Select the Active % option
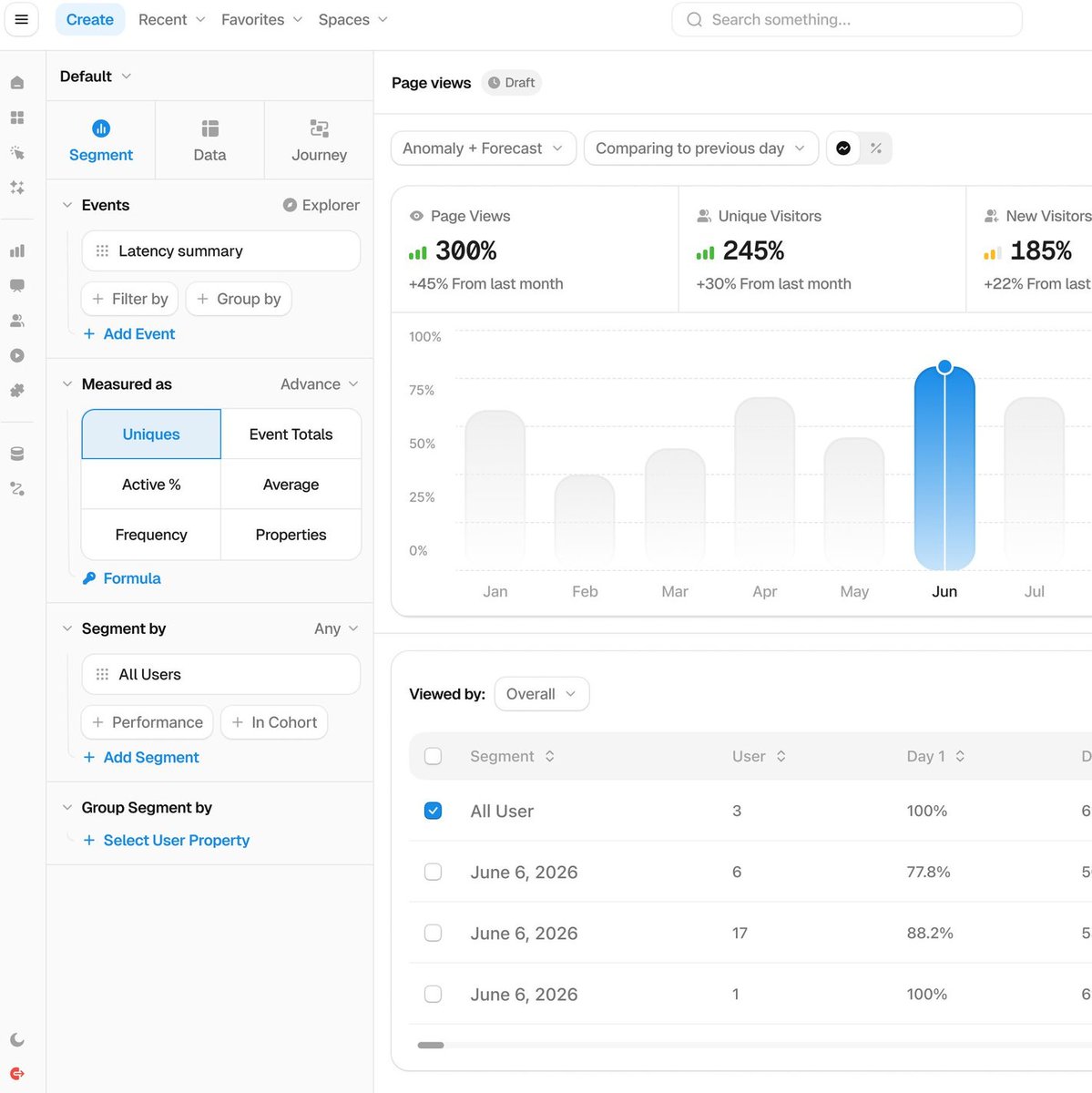 151,485
